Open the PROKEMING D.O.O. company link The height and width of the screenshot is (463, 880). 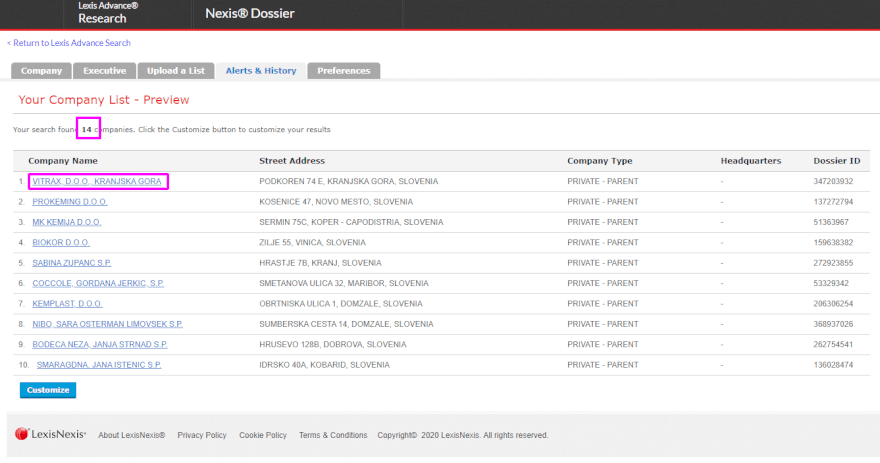(x=70, y=202)
